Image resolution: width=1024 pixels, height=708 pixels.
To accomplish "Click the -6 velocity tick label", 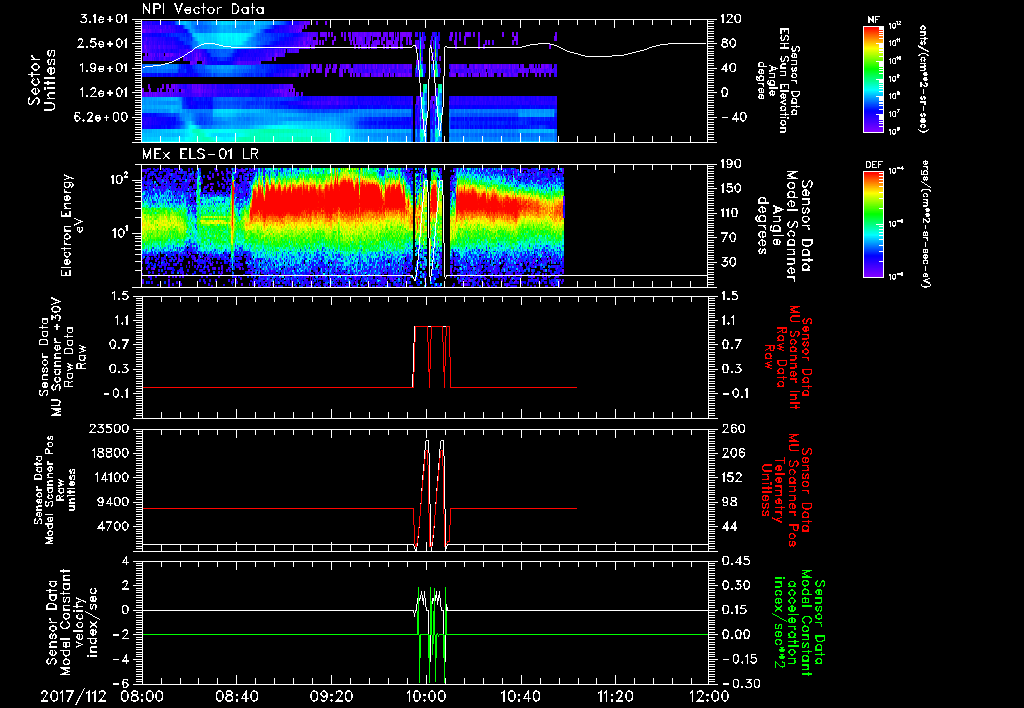I will coord(121,684).
